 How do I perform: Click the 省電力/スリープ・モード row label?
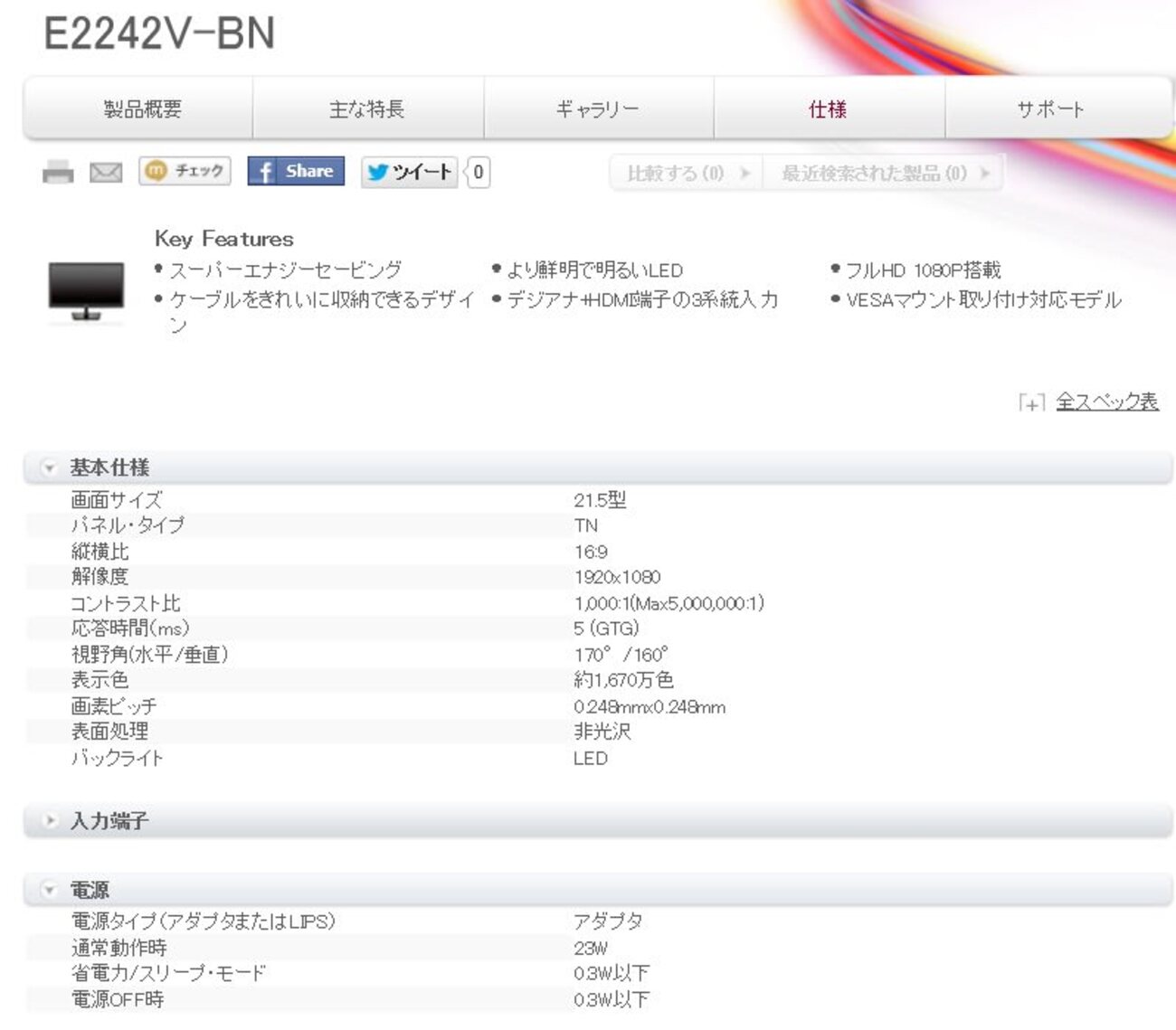[x=168, y=973]
